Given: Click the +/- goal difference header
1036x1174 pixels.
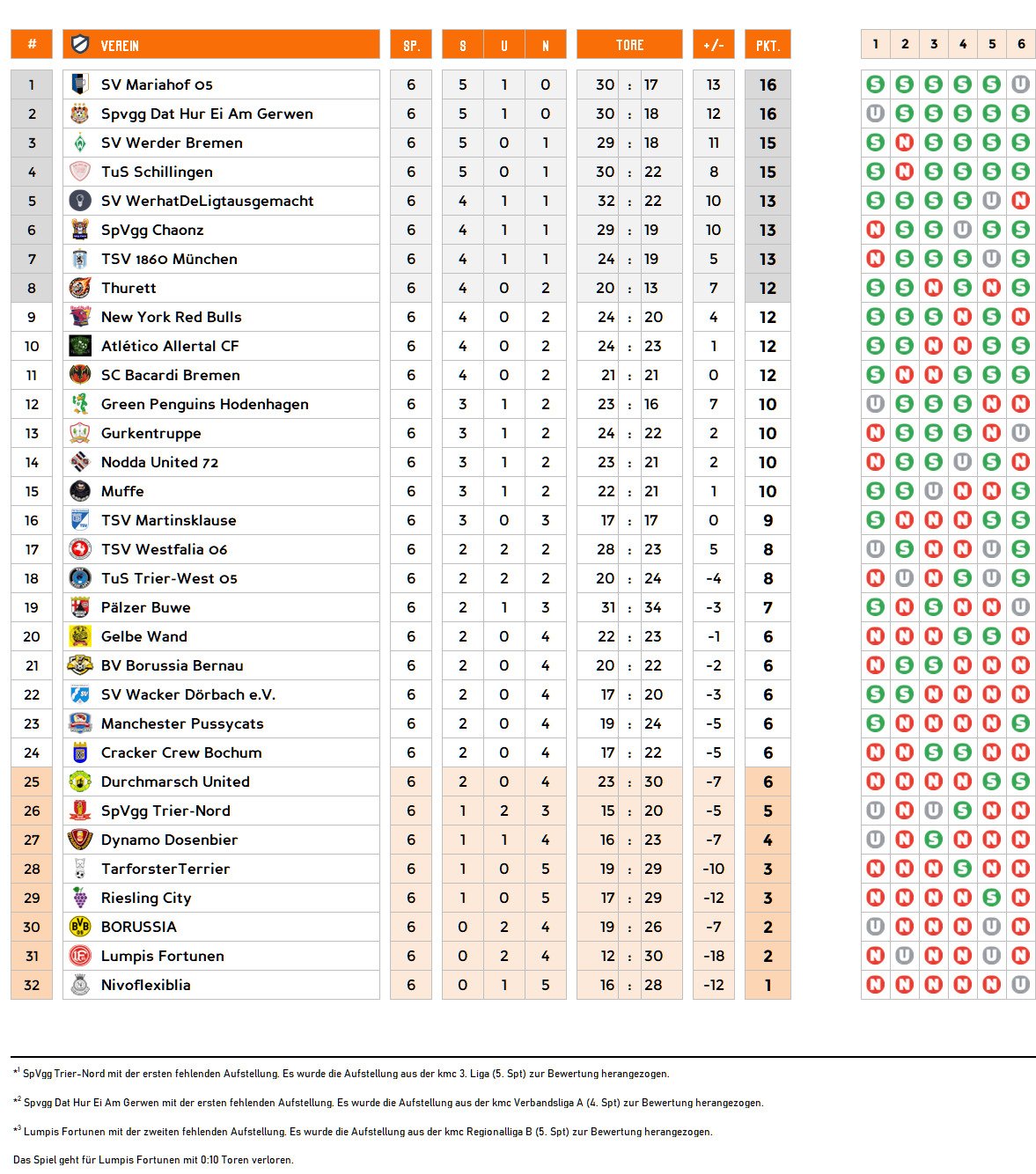Looking at the screenshot, I should click(713, 45).
